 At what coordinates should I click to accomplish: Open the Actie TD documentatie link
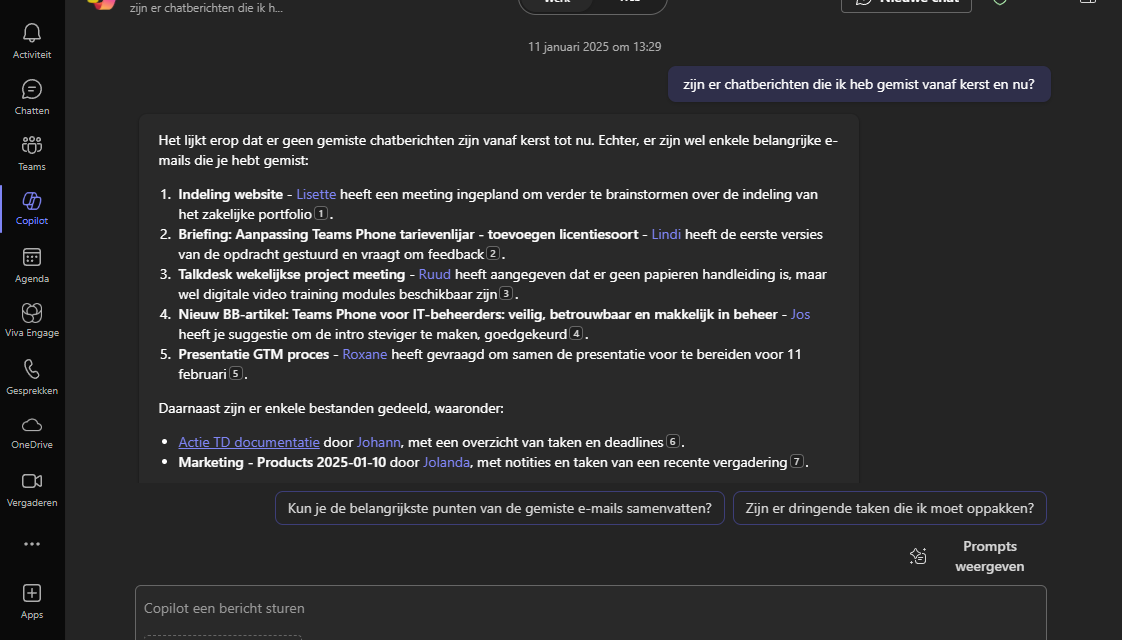[x=249, y=441]
